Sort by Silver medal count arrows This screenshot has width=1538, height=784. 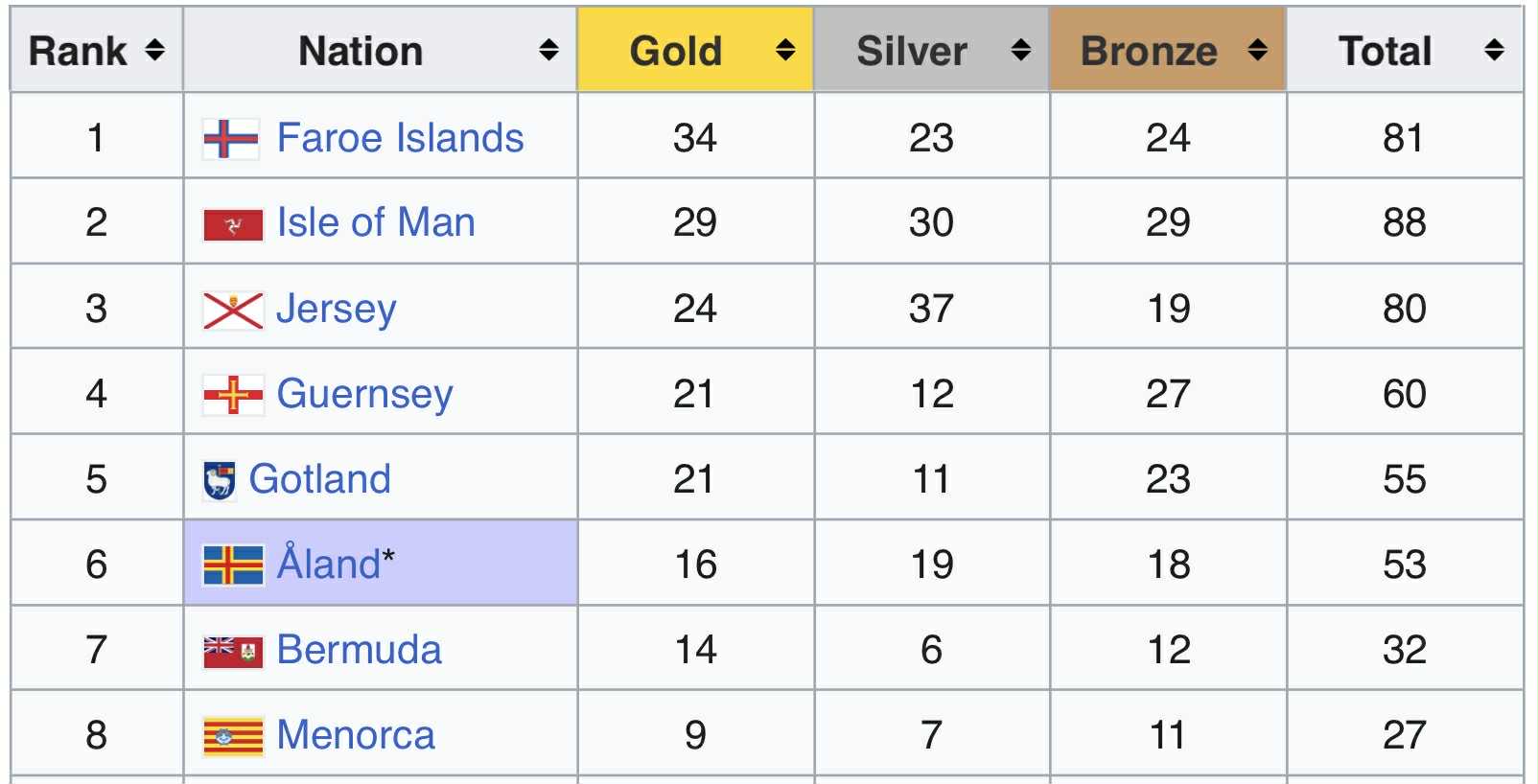coord(1021,50)
